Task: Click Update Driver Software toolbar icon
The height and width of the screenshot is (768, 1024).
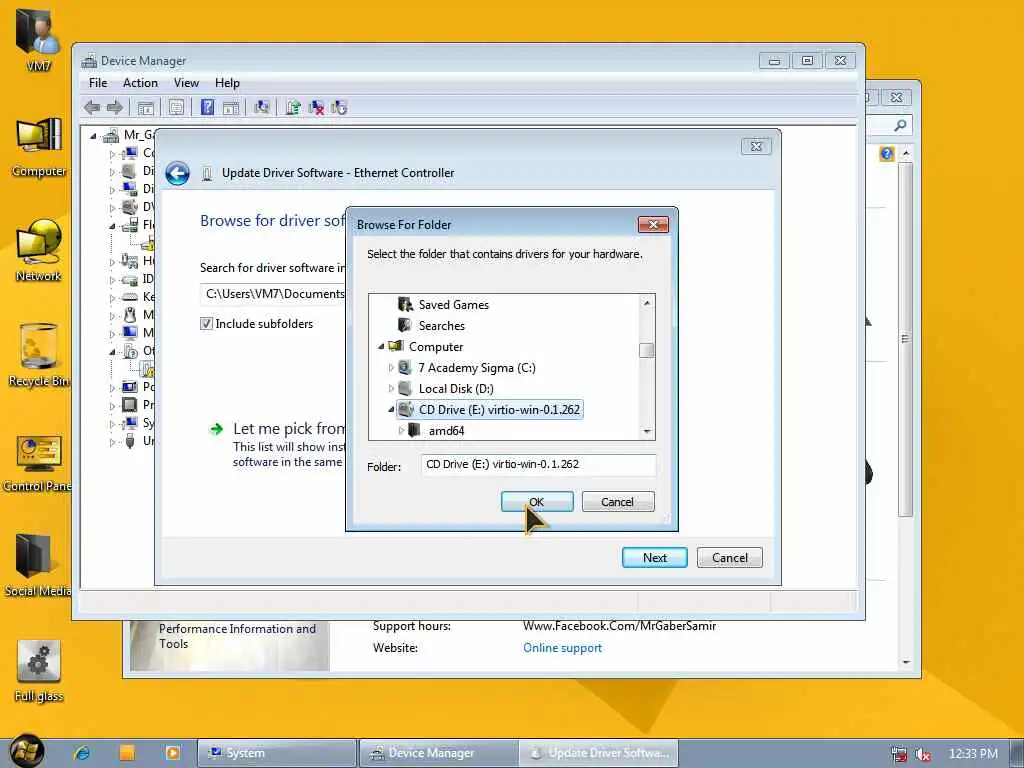Action: click(x=293, y=108)
